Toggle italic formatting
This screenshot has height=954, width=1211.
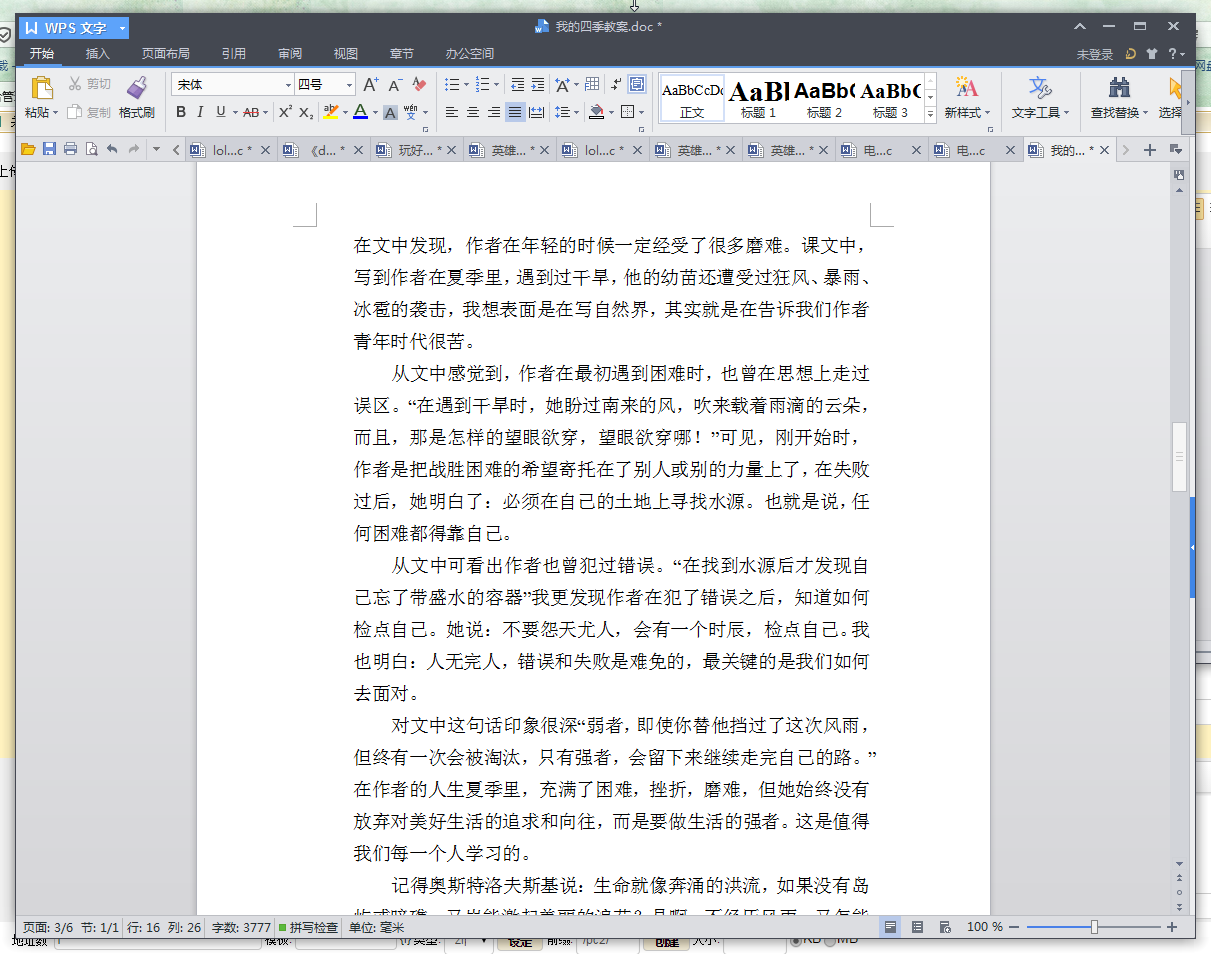200,112
